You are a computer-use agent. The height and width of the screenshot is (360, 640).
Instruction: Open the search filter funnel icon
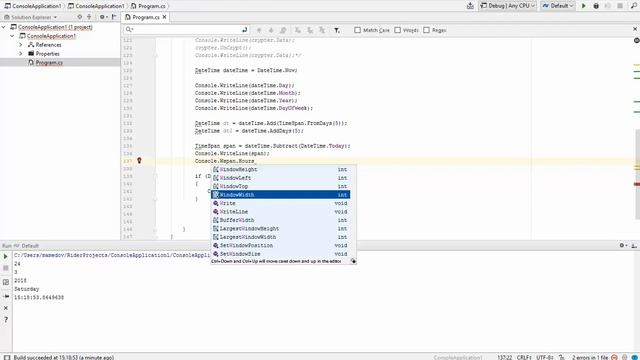pos(337,30)
